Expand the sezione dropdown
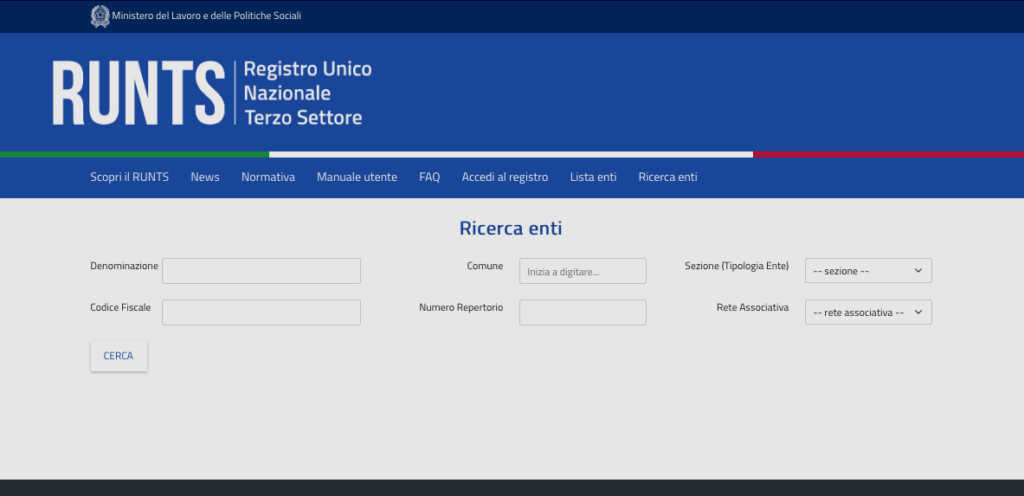Viewport: 1024px width, 496px height. (868, 271)
